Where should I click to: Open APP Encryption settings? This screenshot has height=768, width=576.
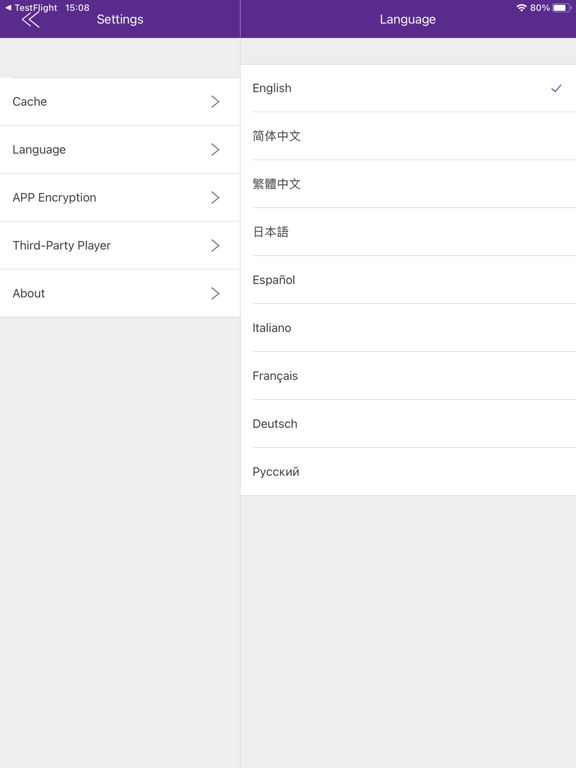click(x=120, y=197)
